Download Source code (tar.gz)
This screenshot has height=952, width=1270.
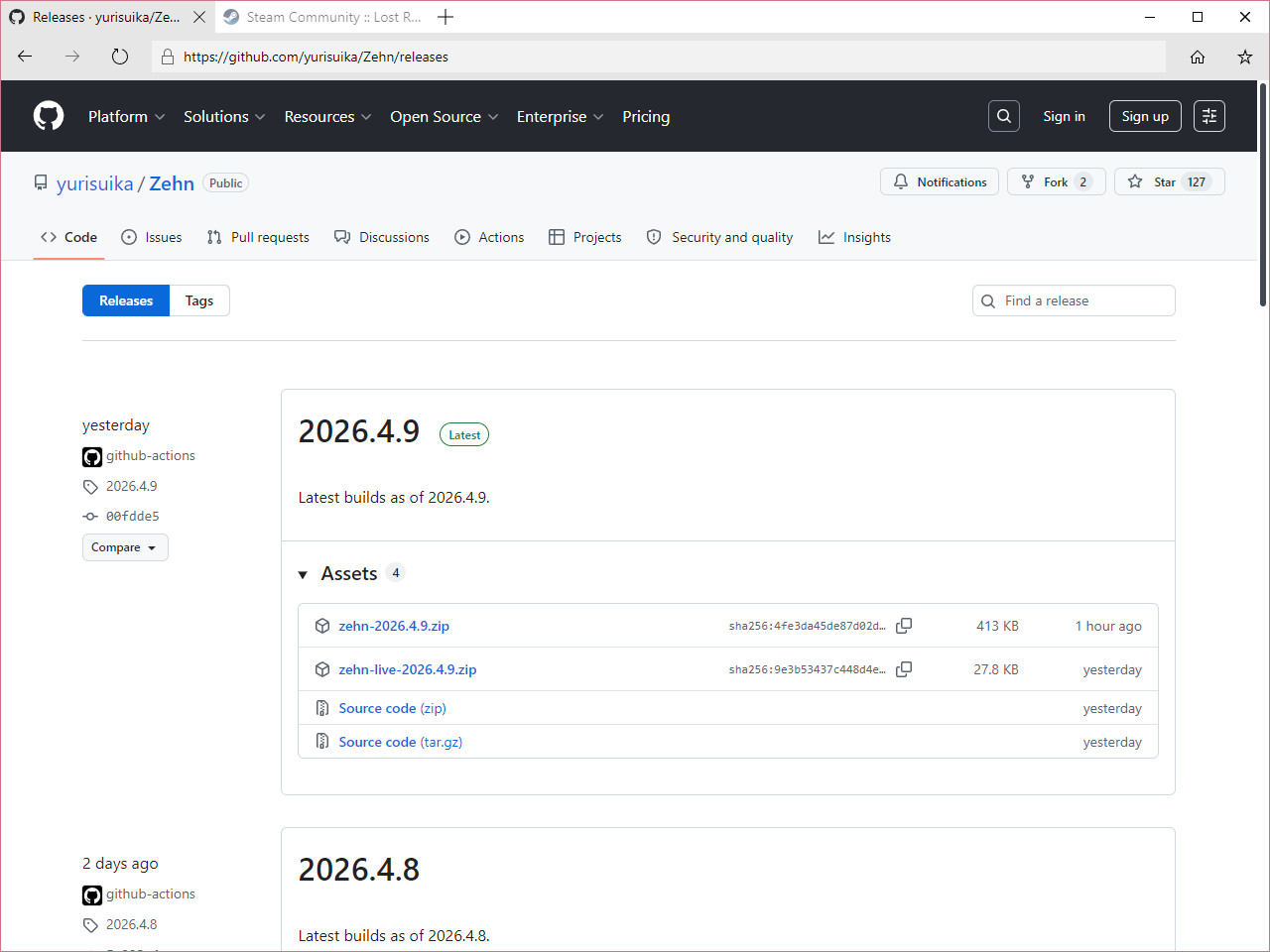(x=401, y=742)
